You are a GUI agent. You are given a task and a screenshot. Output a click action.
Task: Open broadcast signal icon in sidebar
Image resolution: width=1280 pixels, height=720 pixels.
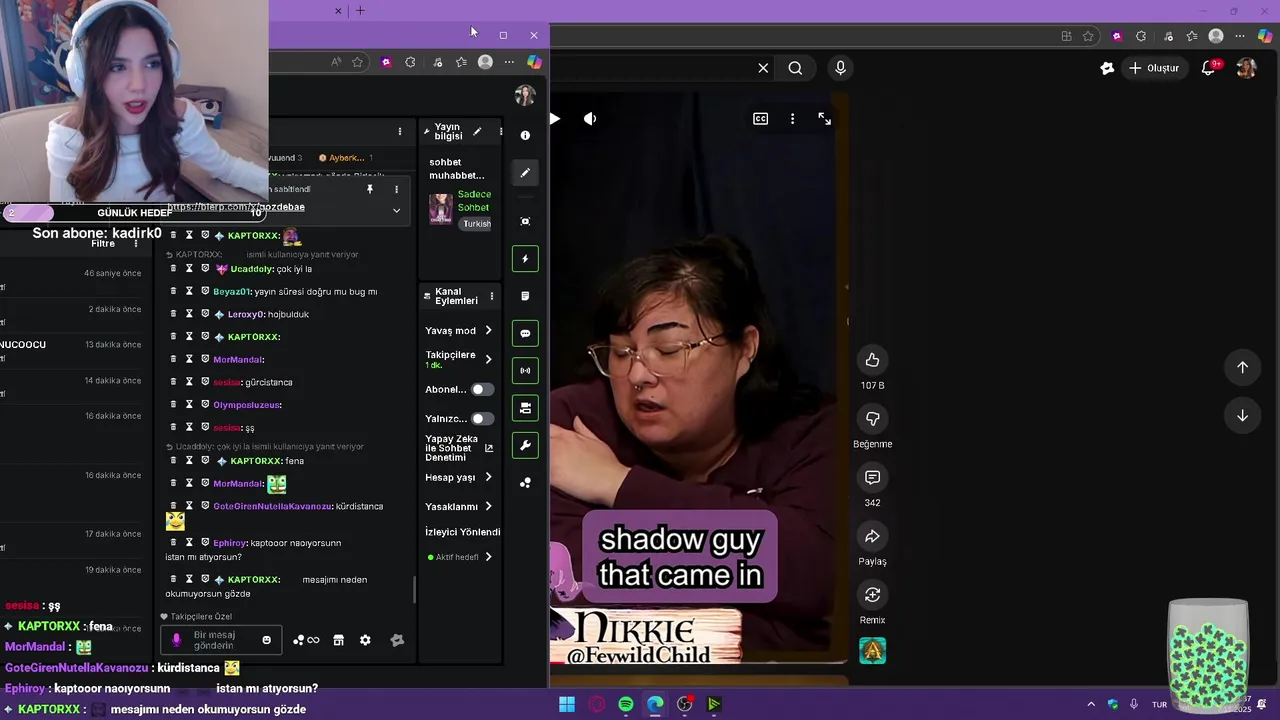tap(525, 370)
